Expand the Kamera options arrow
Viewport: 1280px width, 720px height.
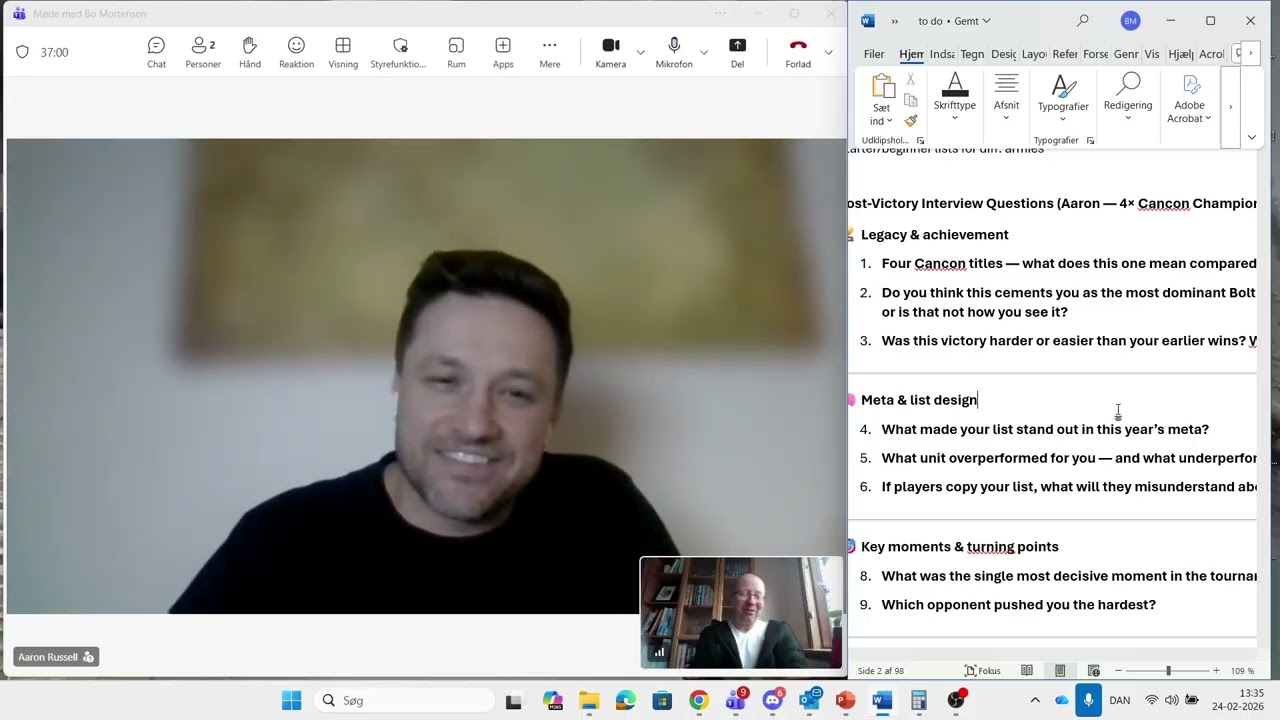(640, 52)
